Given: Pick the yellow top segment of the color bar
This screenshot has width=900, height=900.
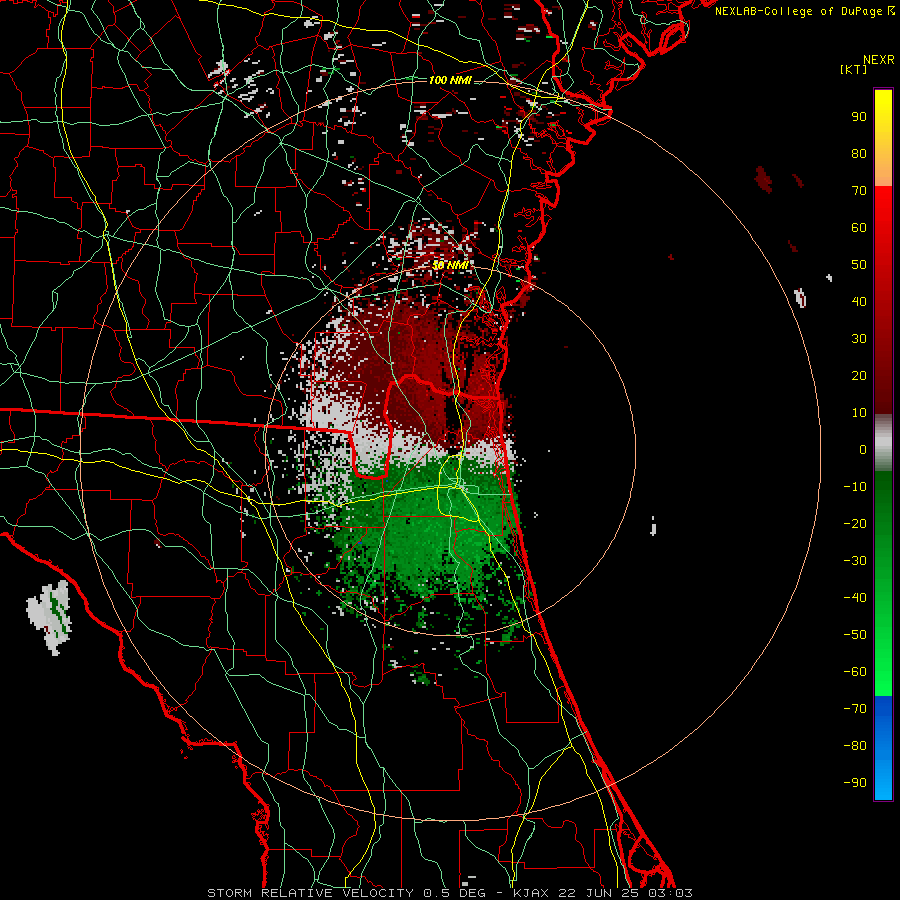Looking at the screenshot, I should pos(883,138).
